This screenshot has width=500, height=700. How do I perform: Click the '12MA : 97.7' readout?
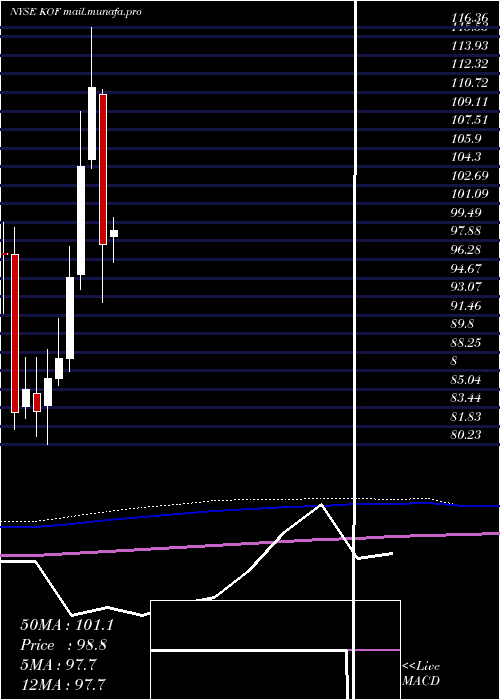(63, 684)
